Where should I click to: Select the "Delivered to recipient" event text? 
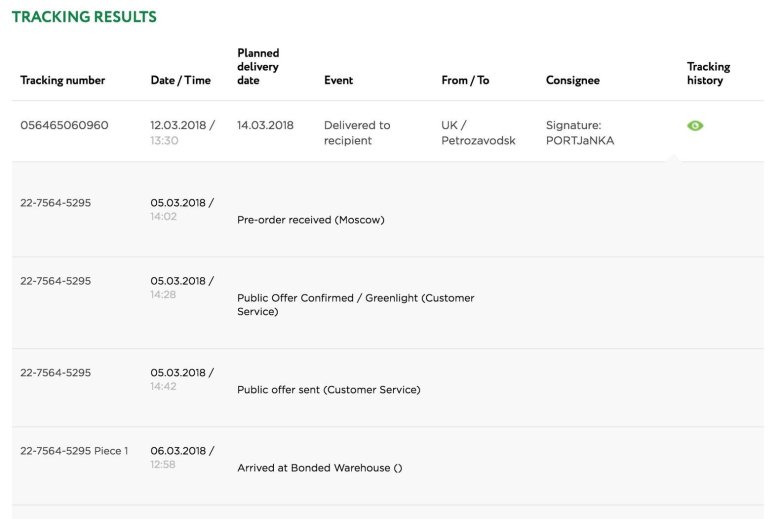[356, 133]
